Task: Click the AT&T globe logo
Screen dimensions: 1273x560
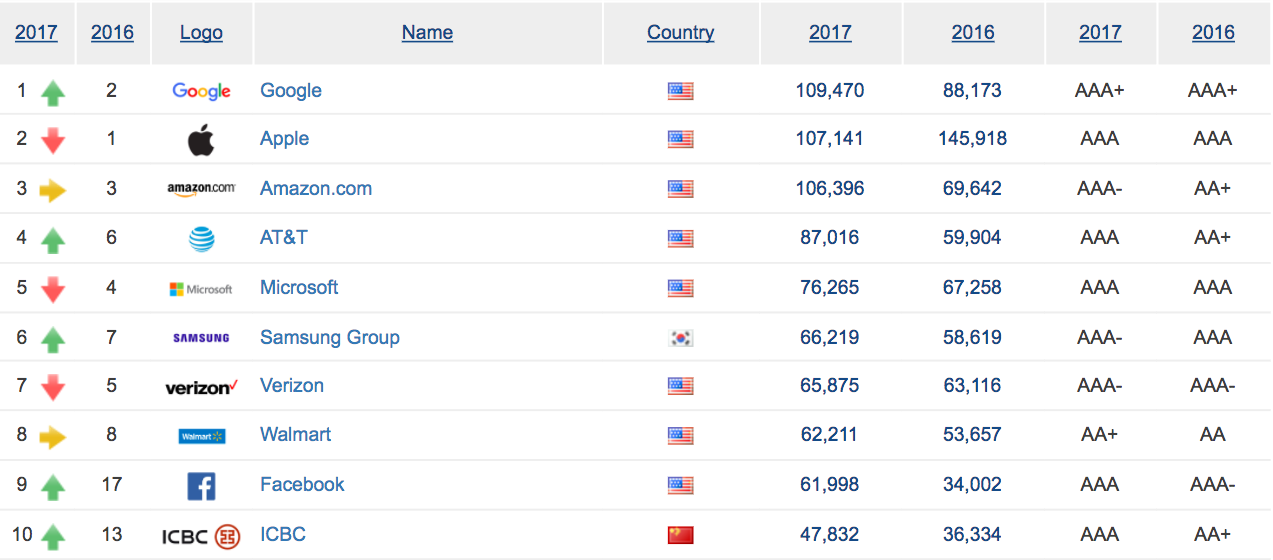Action: coord(201,238)
